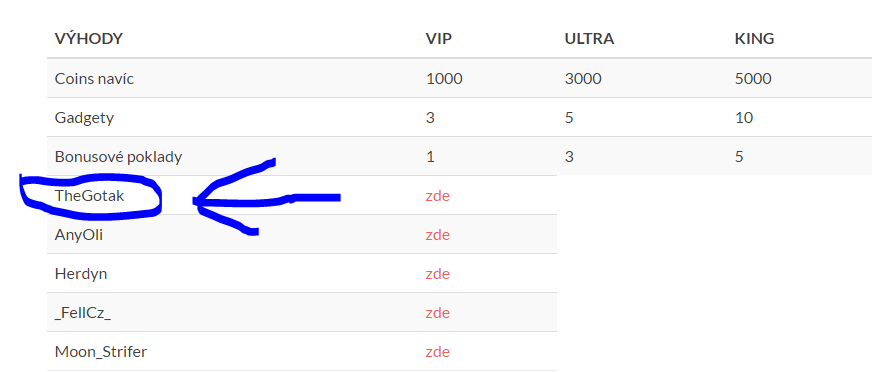Select the Gadgety row label
Screen dimensions: 878x372
click(85, 118)
